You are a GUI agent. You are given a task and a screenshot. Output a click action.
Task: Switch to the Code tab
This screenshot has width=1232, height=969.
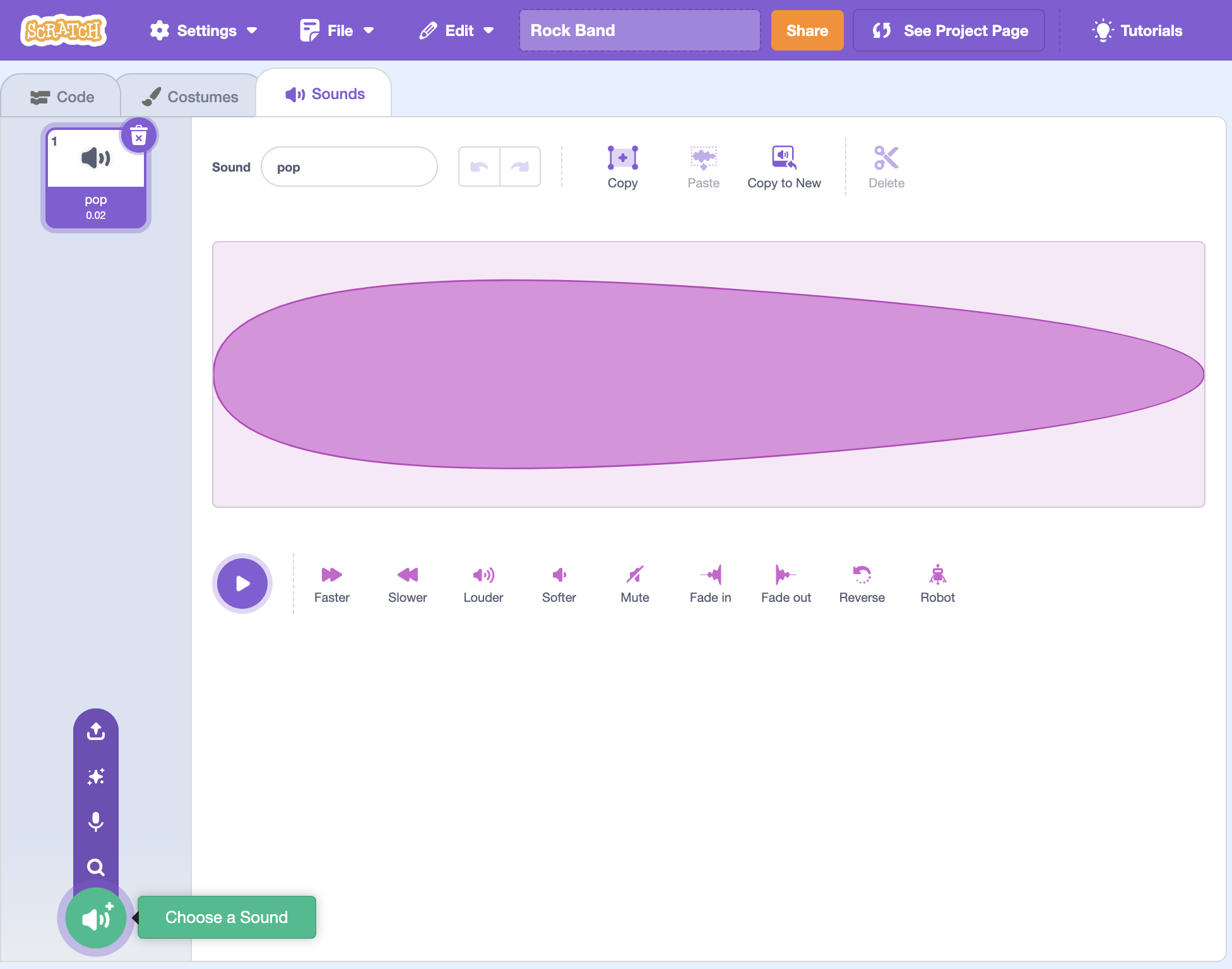point(61,95)
